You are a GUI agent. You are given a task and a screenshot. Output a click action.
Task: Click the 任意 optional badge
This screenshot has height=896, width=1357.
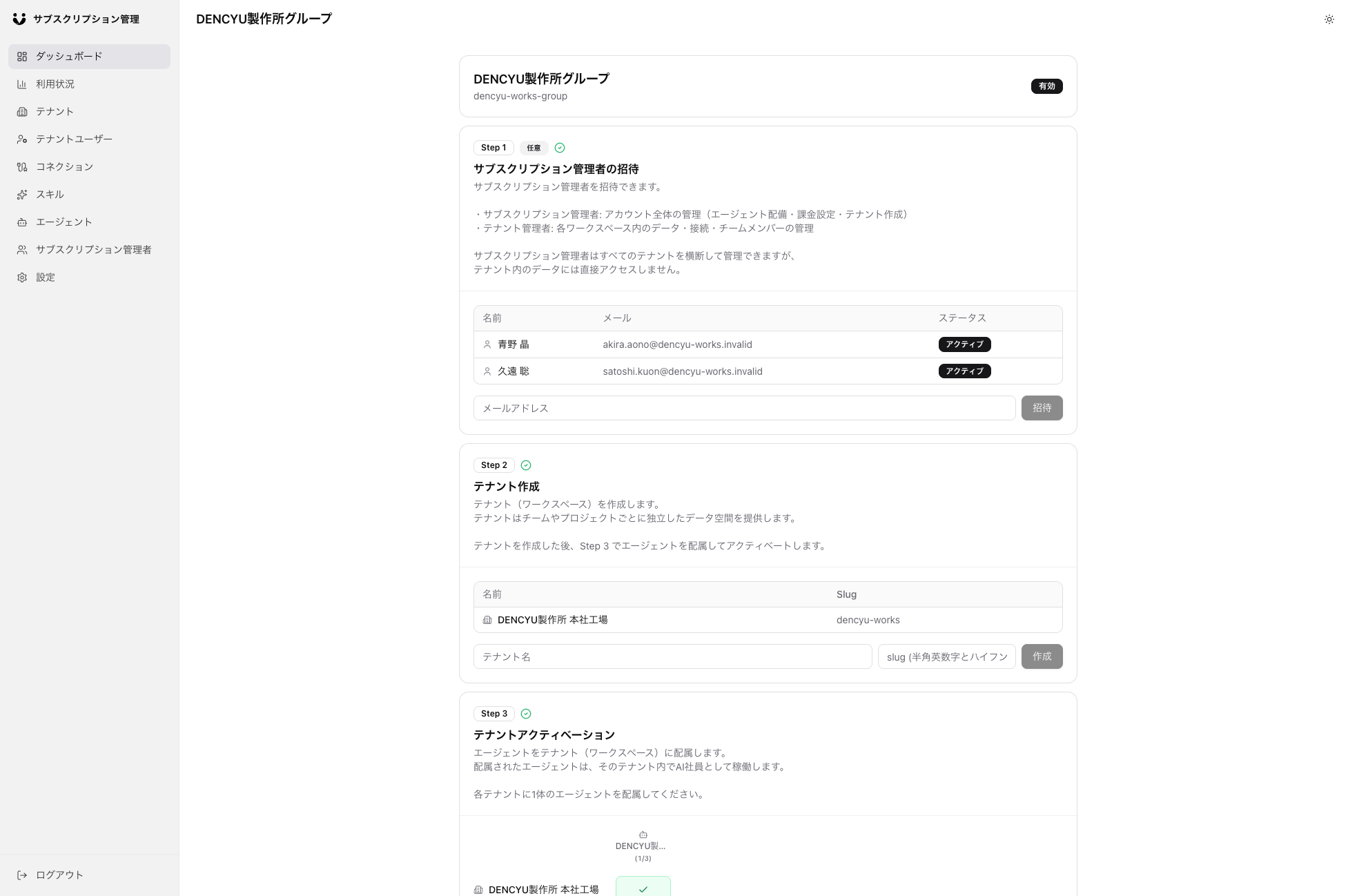tap(534, 148)
